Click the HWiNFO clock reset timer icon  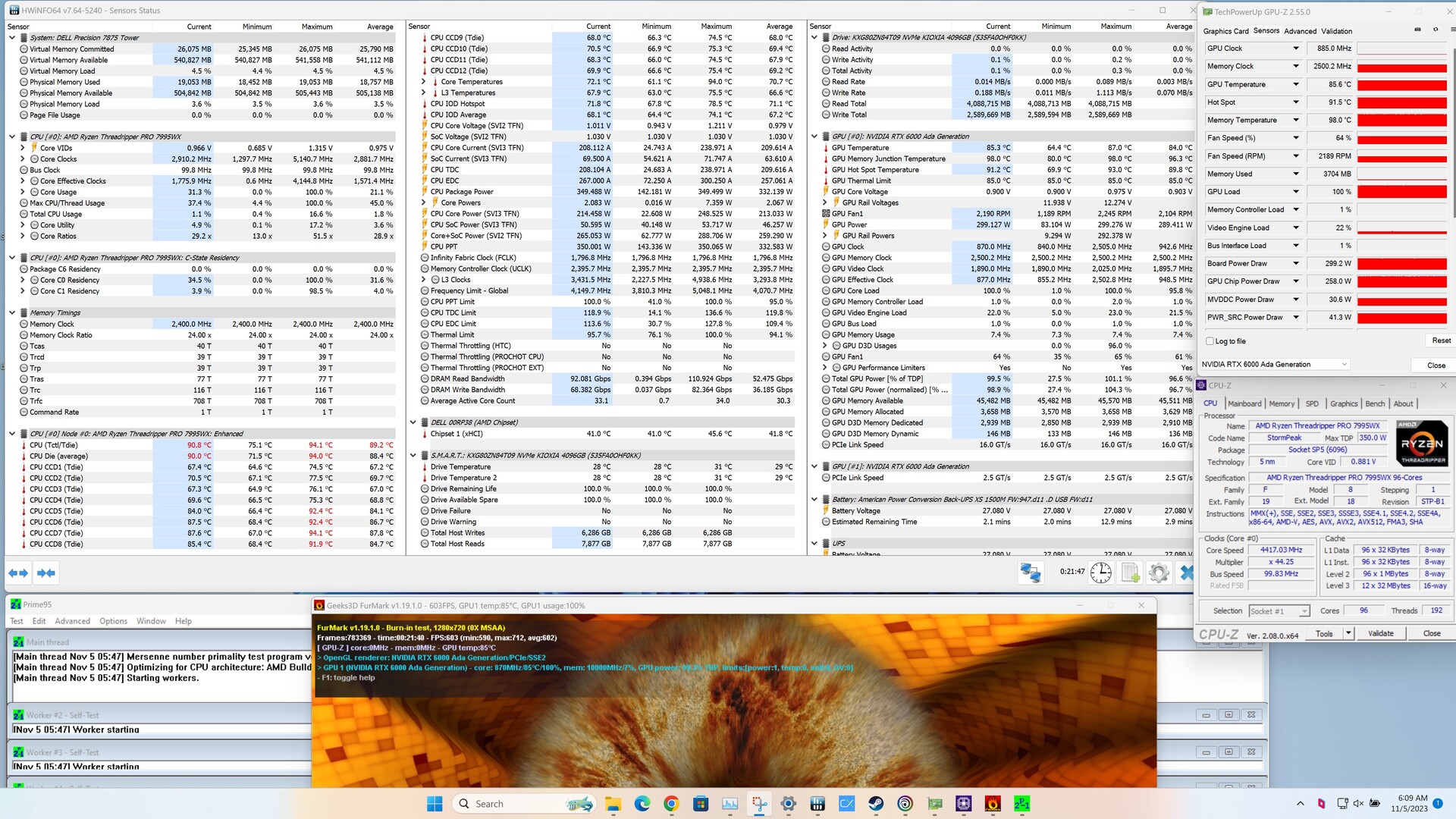[1100, 573]
